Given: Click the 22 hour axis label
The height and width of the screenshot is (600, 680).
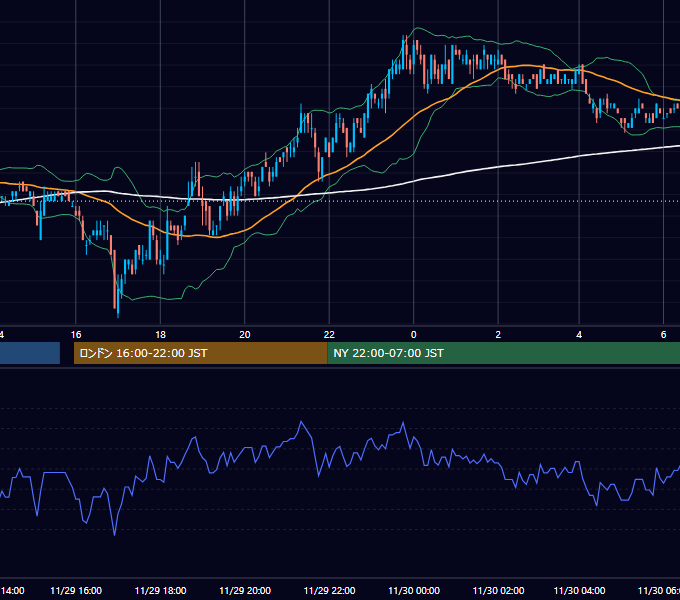Looking at the screenshot, I should 329,335.
